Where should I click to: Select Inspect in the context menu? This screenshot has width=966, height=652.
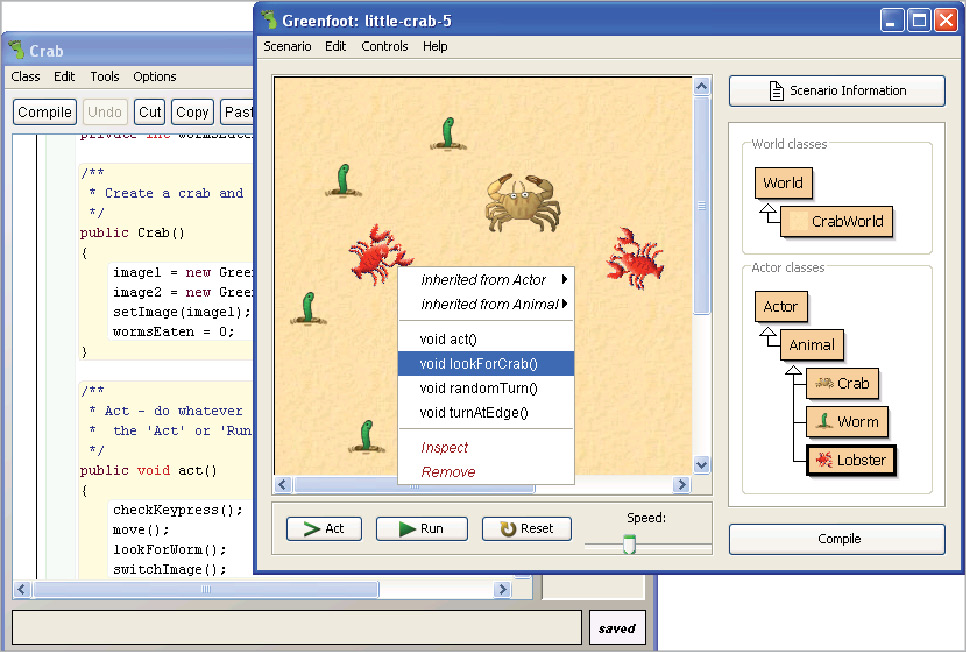[x=445, y=447]
